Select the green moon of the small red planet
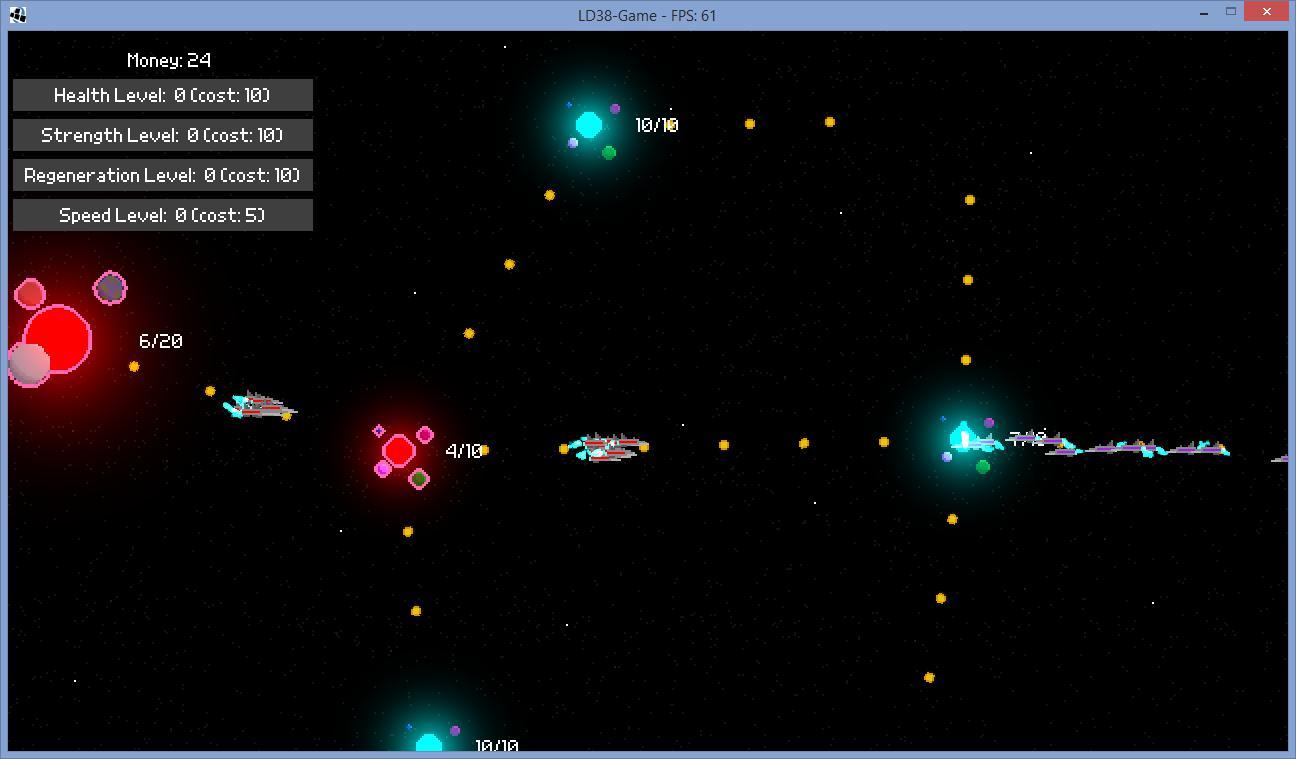 (420, 480)
